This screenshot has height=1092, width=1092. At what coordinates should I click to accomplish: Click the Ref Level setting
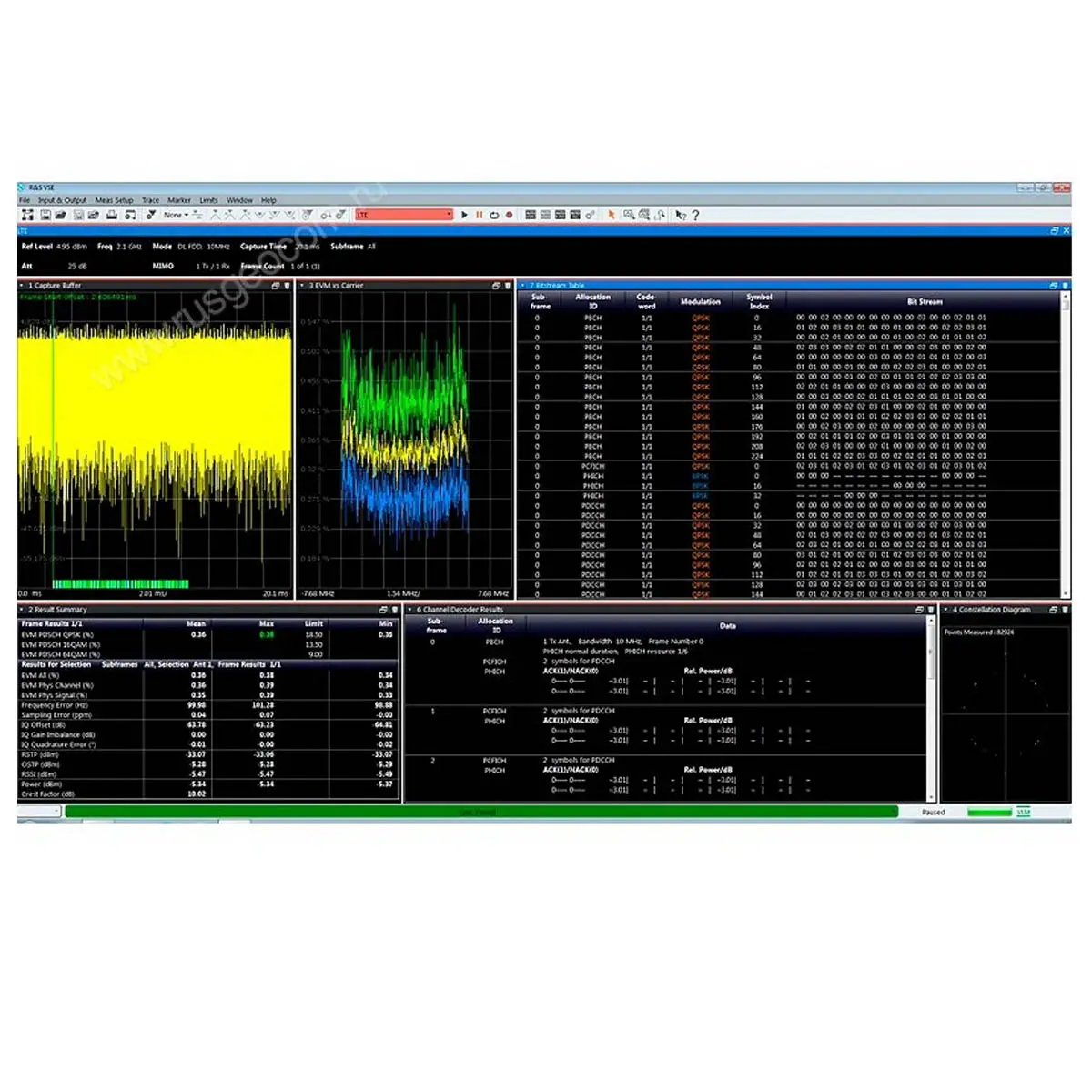tap(37, 247)
